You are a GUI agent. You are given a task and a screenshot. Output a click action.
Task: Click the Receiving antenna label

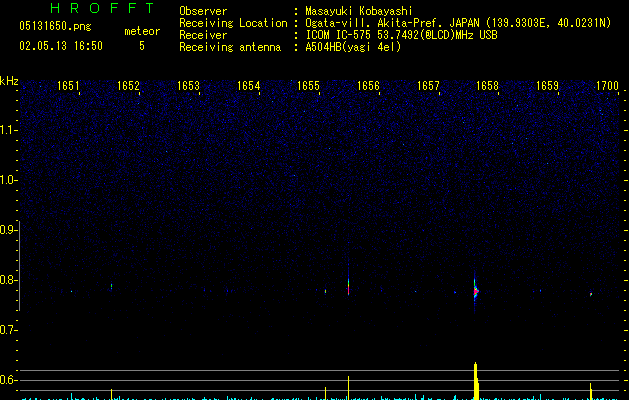click(230, 47)
